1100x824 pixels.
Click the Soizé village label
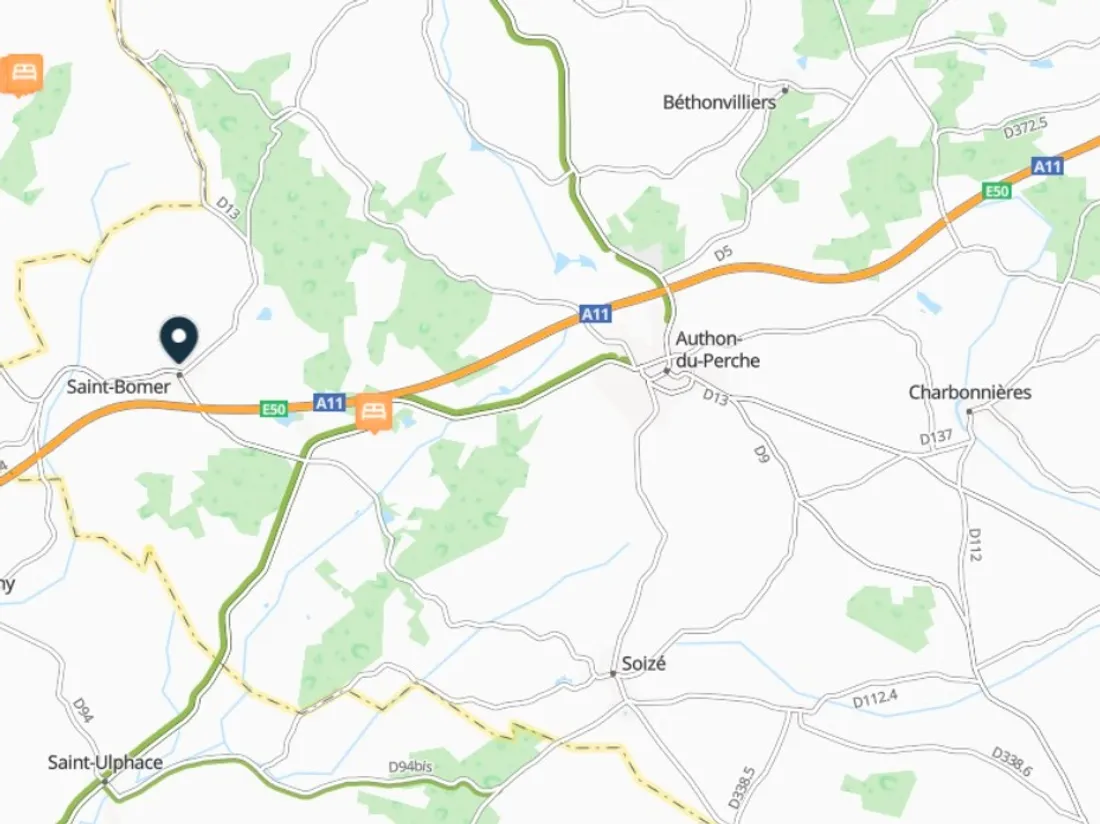coord(643,663)
